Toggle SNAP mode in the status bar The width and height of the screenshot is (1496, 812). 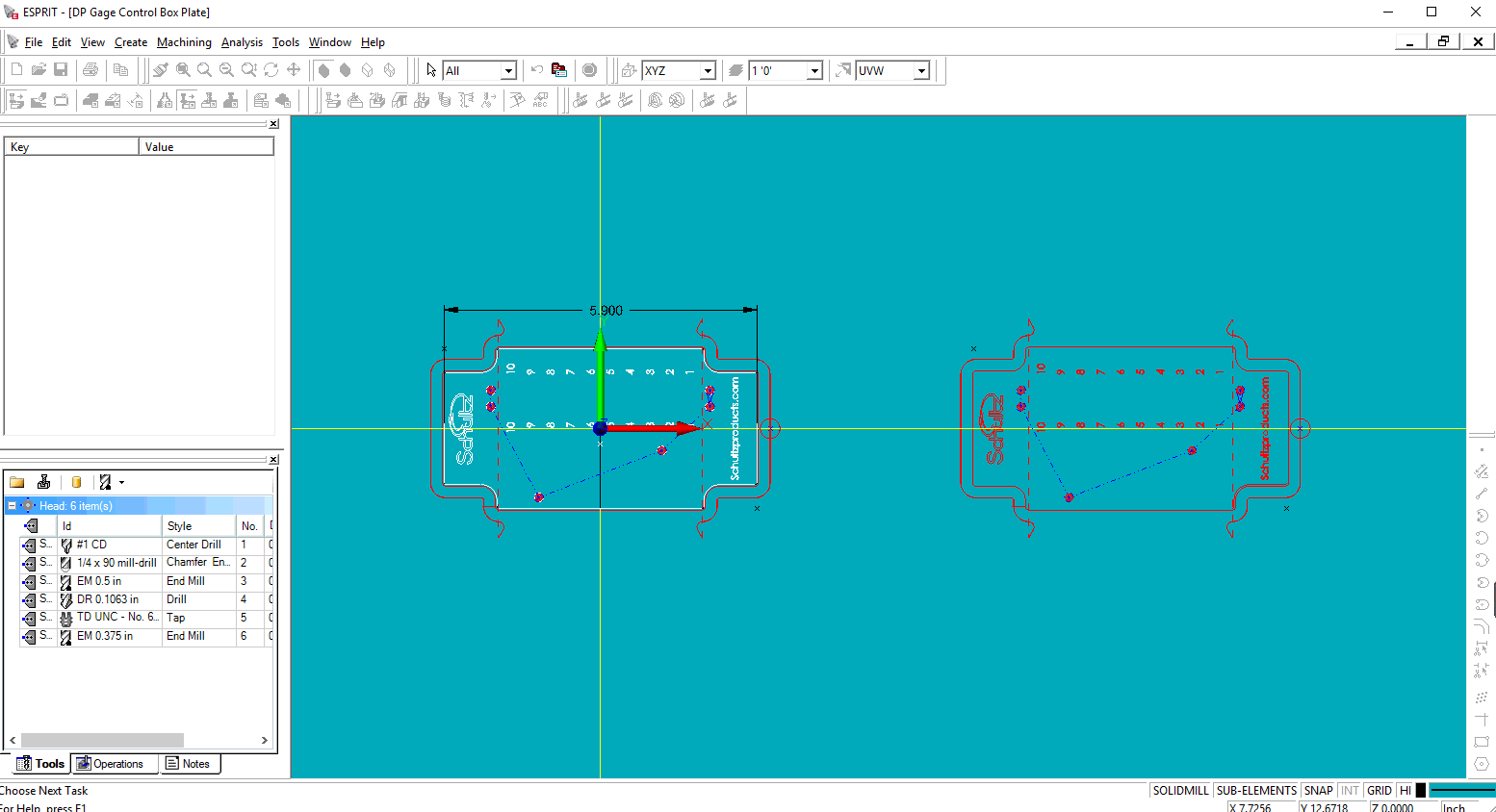(x=1318, y=791)
